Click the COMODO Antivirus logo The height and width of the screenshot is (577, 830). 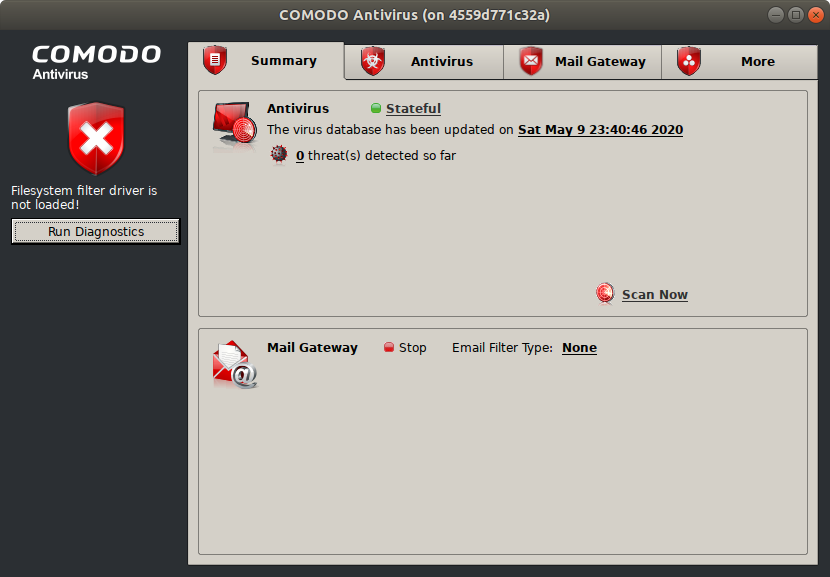96,62
